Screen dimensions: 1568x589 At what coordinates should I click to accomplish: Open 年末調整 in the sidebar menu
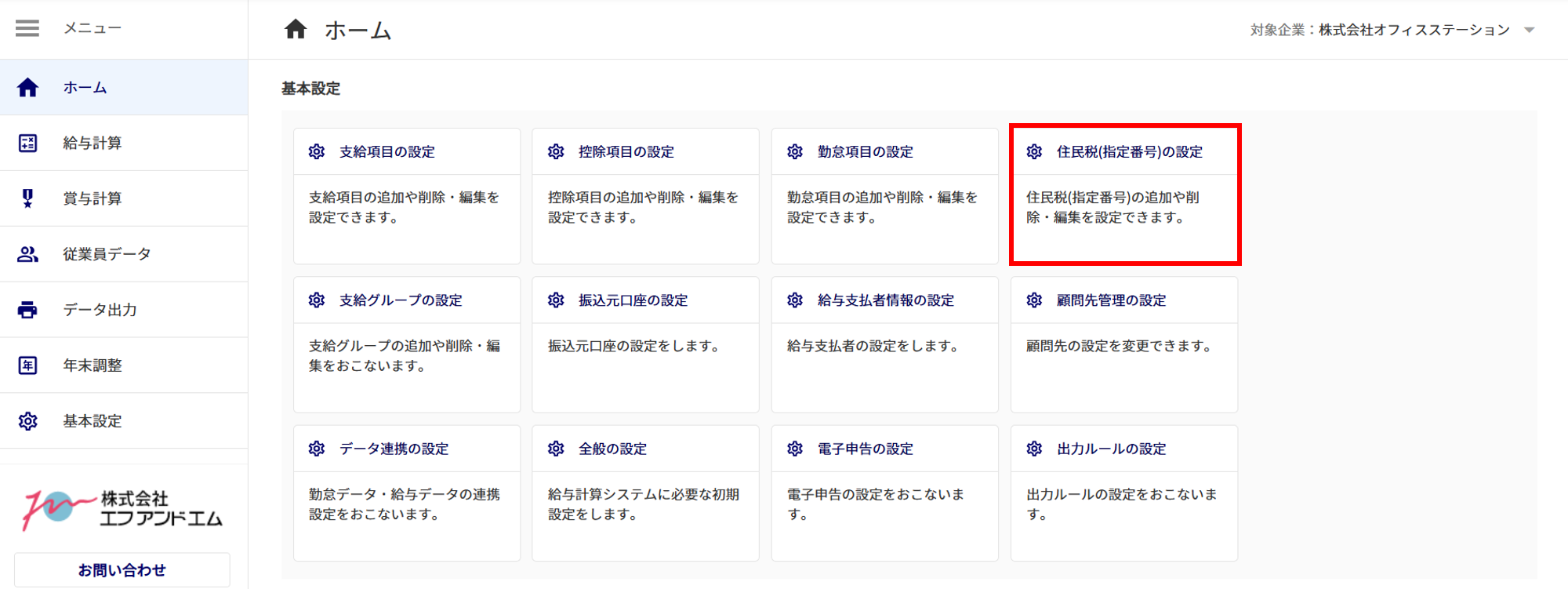[124, 365]
